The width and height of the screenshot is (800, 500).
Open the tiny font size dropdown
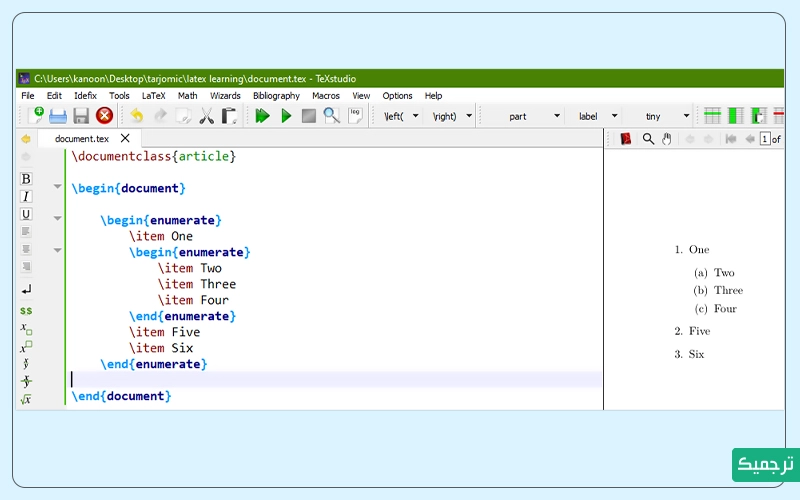pyautogui.click(x=686, y=116)
